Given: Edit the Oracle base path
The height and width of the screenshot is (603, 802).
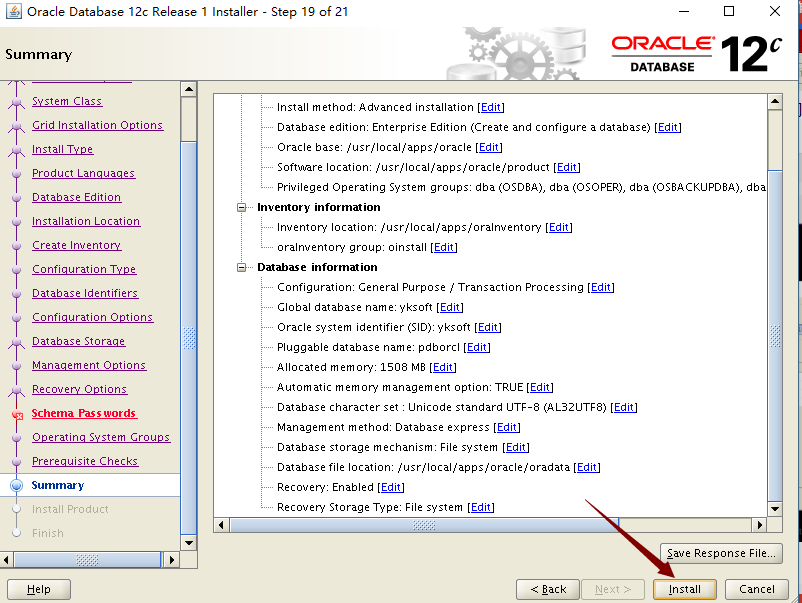Looking at the screenshot, I should 488,147.
